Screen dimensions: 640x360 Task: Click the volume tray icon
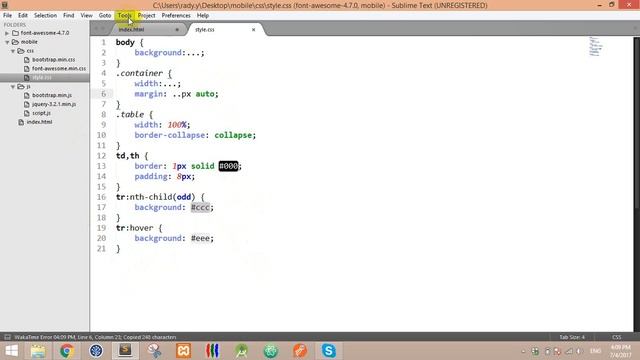(x=579, y=351)
